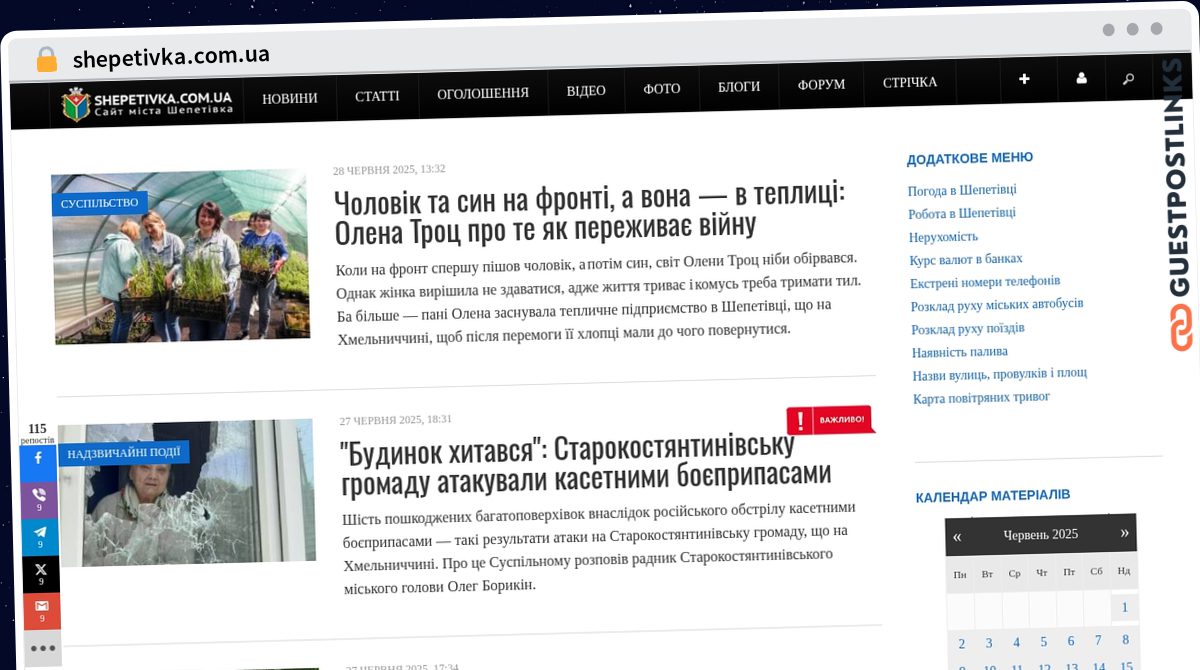Select the СУСПІЛЬСТВО category tag
This screenshot has height=670, width=1200.
tap(99, 203)
